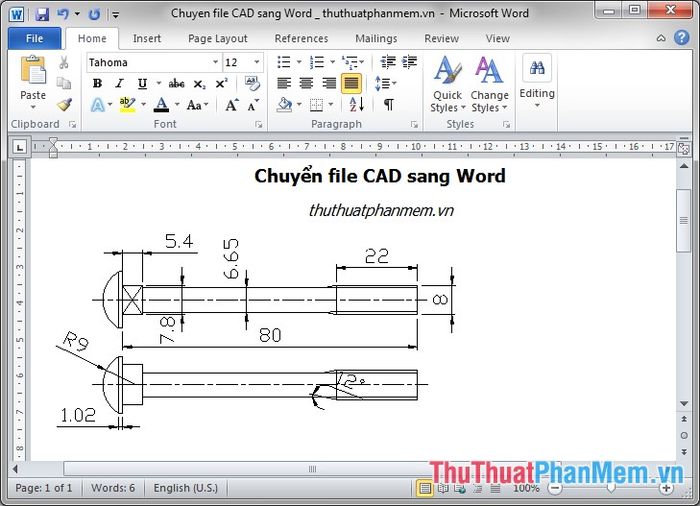The image size is (700, 506).
Task: Switch to Full Screen Reading view
Action: [443, 488]
